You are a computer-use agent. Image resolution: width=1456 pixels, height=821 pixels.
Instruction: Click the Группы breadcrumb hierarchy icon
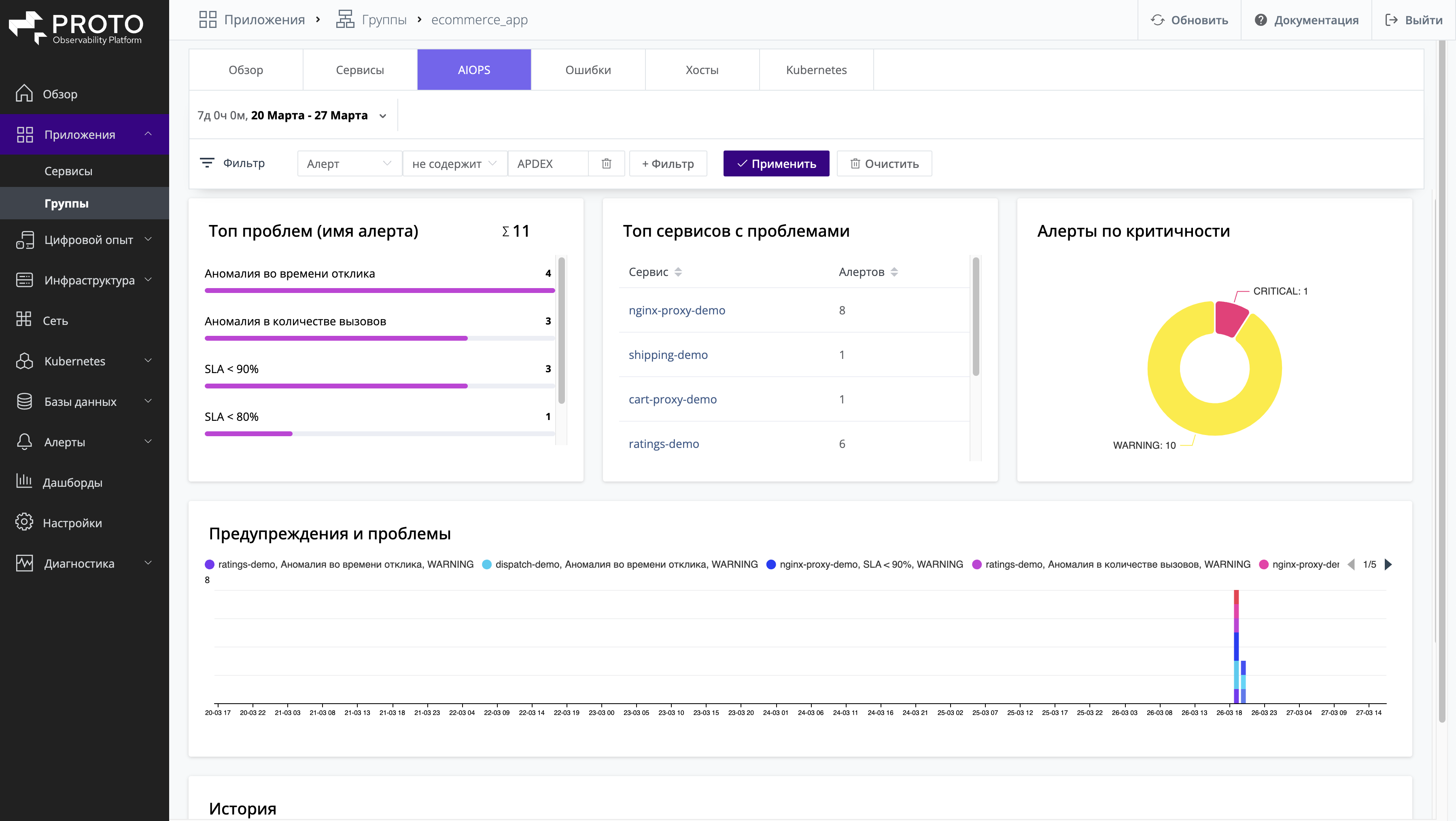pos(345,20)
